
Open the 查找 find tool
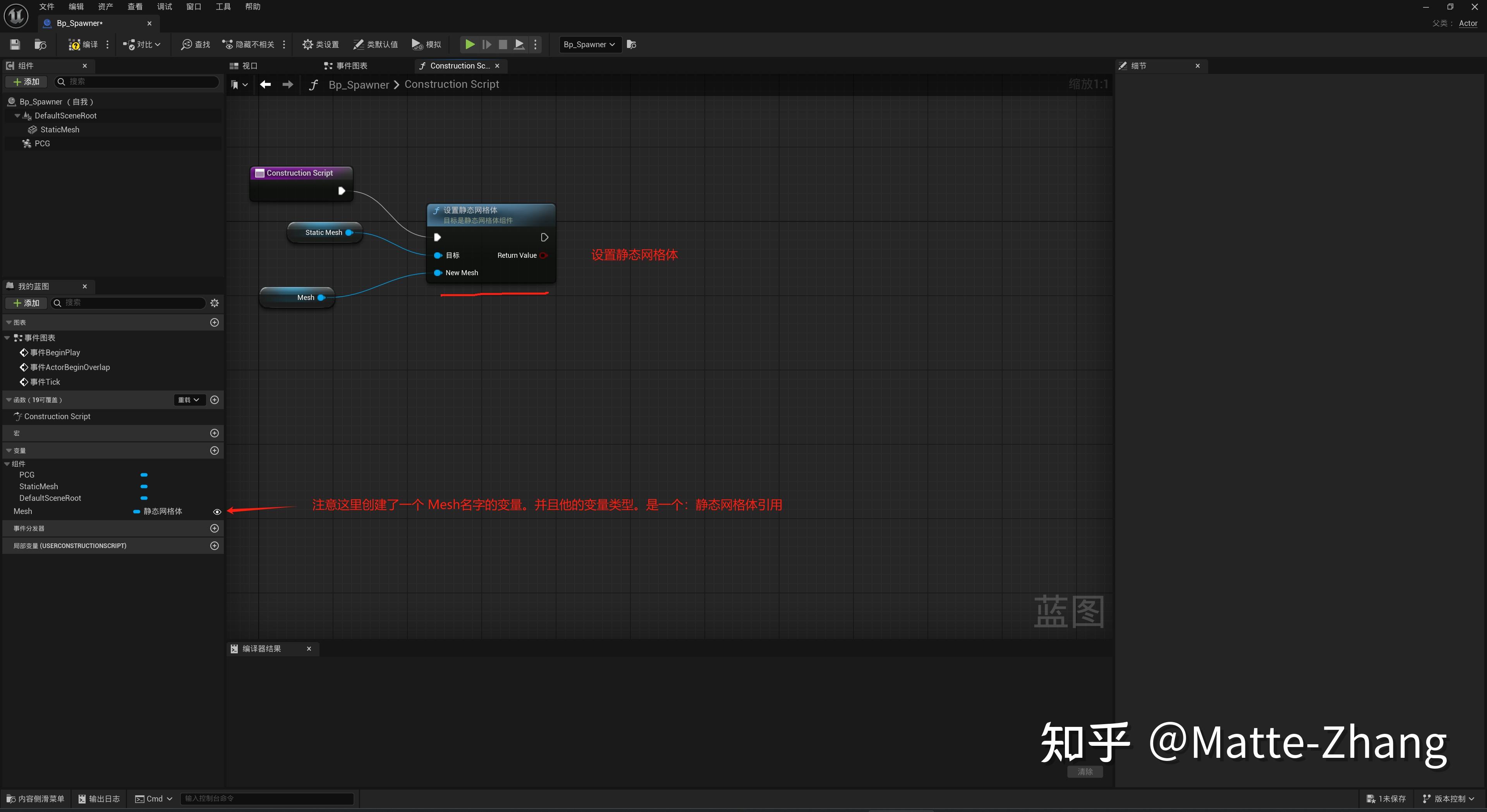tap(196, 45)
